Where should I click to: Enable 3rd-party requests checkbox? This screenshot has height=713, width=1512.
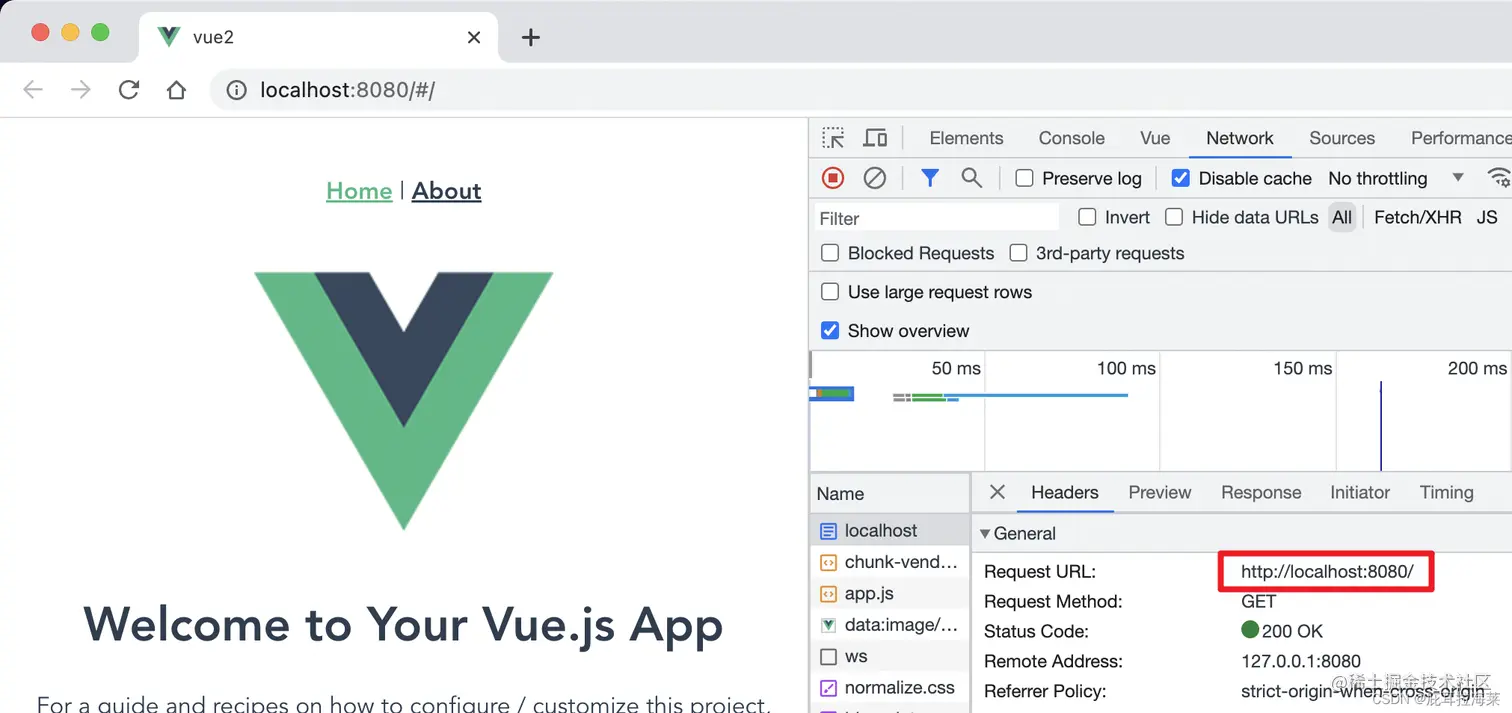click(1018, 253)
